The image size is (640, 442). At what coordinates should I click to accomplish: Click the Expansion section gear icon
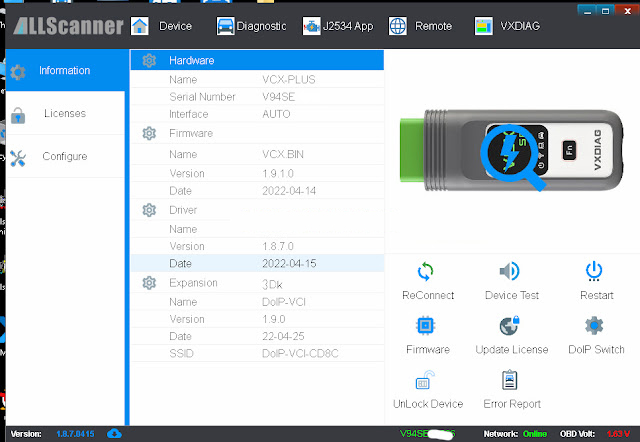click(149, 283)
